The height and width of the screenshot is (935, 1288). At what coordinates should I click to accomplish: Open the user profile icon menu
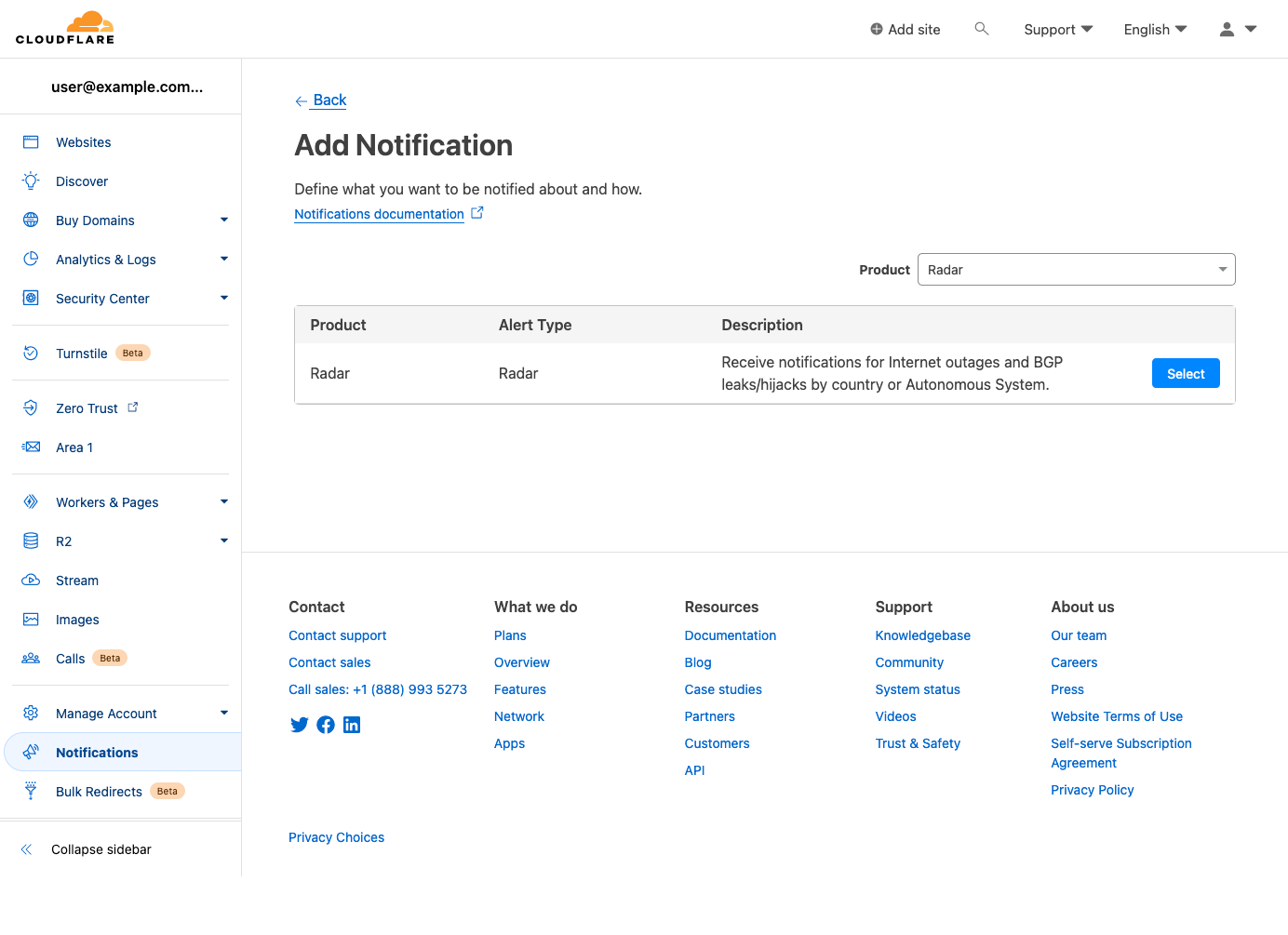(1238, 29)
